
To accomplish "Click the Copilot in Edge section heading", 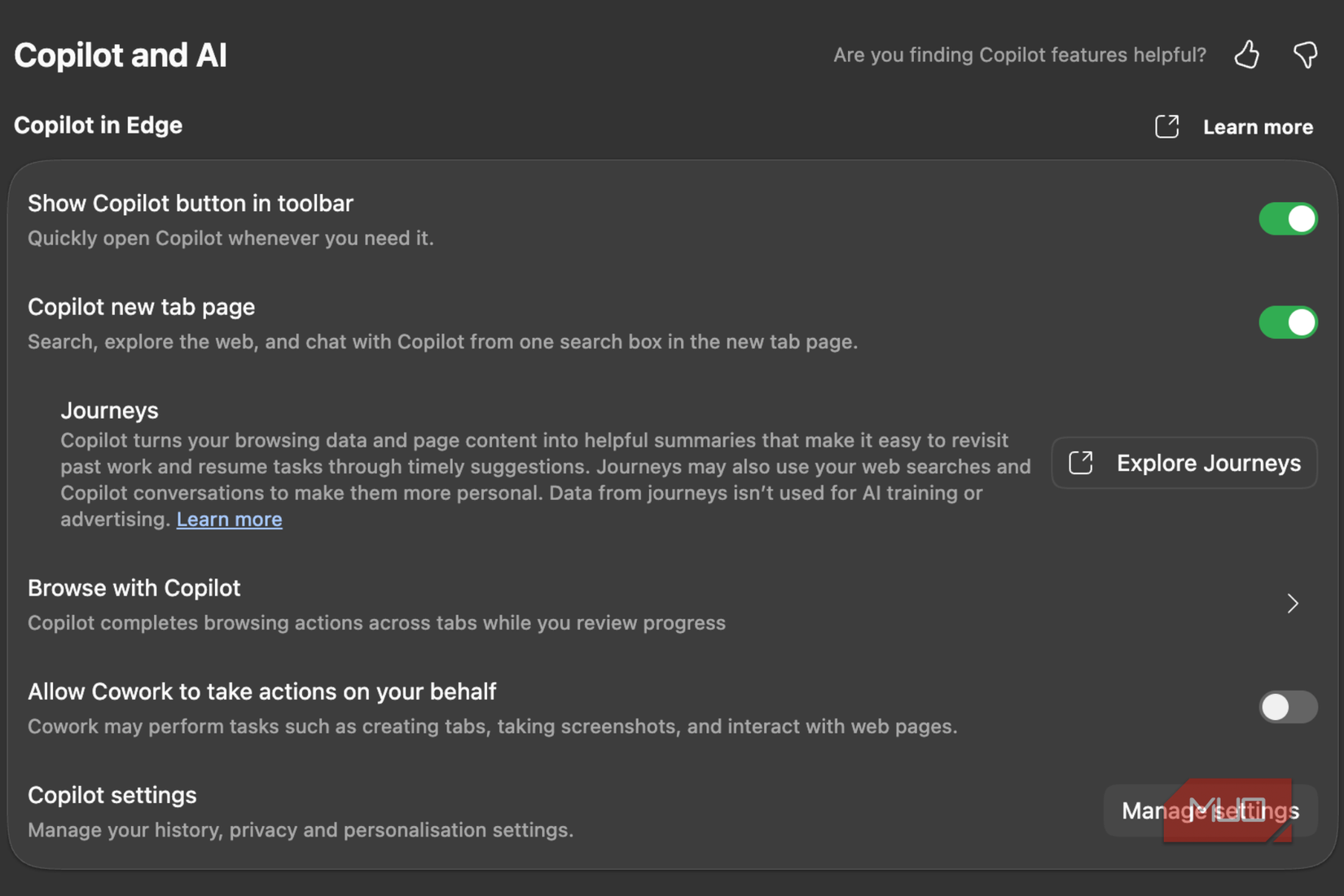I will click(x=99, y=125).
